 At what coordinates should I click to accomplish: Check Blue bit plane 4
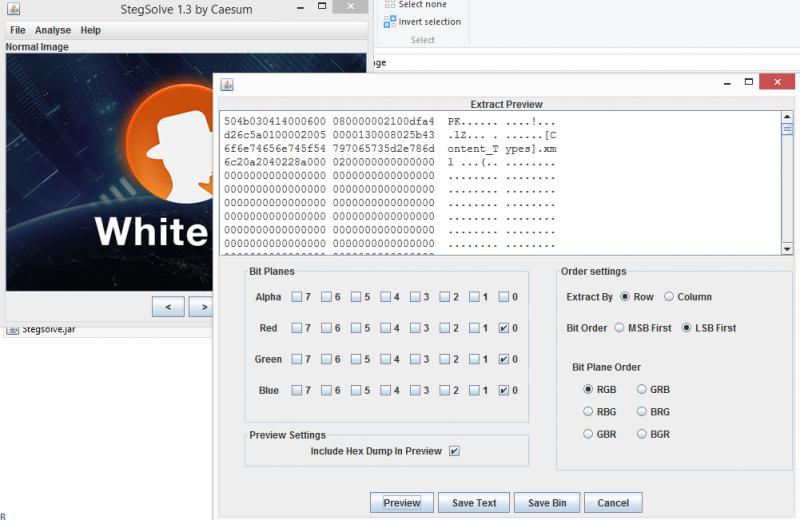(385, 390)
